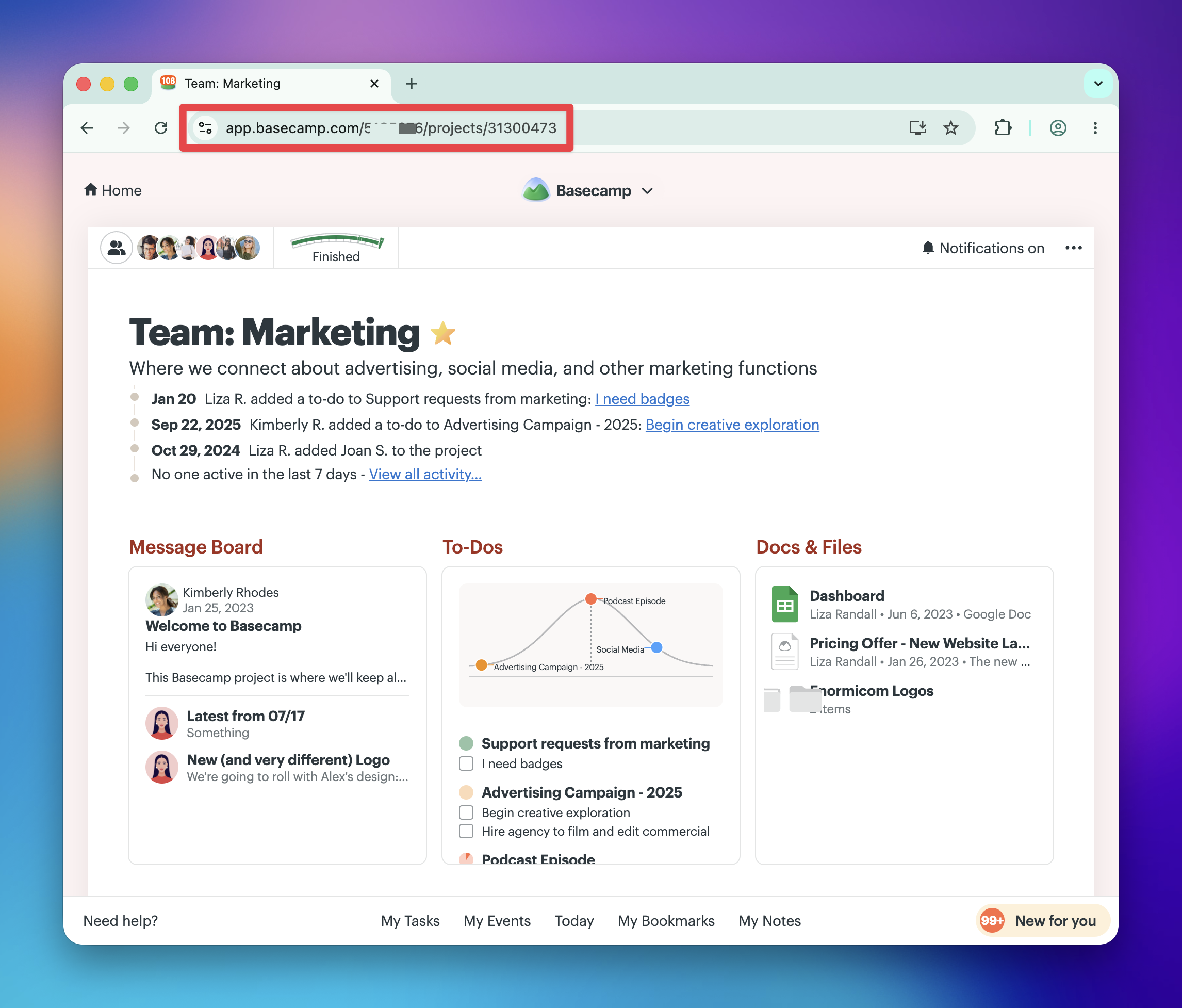The height and width of the screenshot is (1008, 1182).
Task: Open Welcome to Basecamp message
Action: pos(223,626)
